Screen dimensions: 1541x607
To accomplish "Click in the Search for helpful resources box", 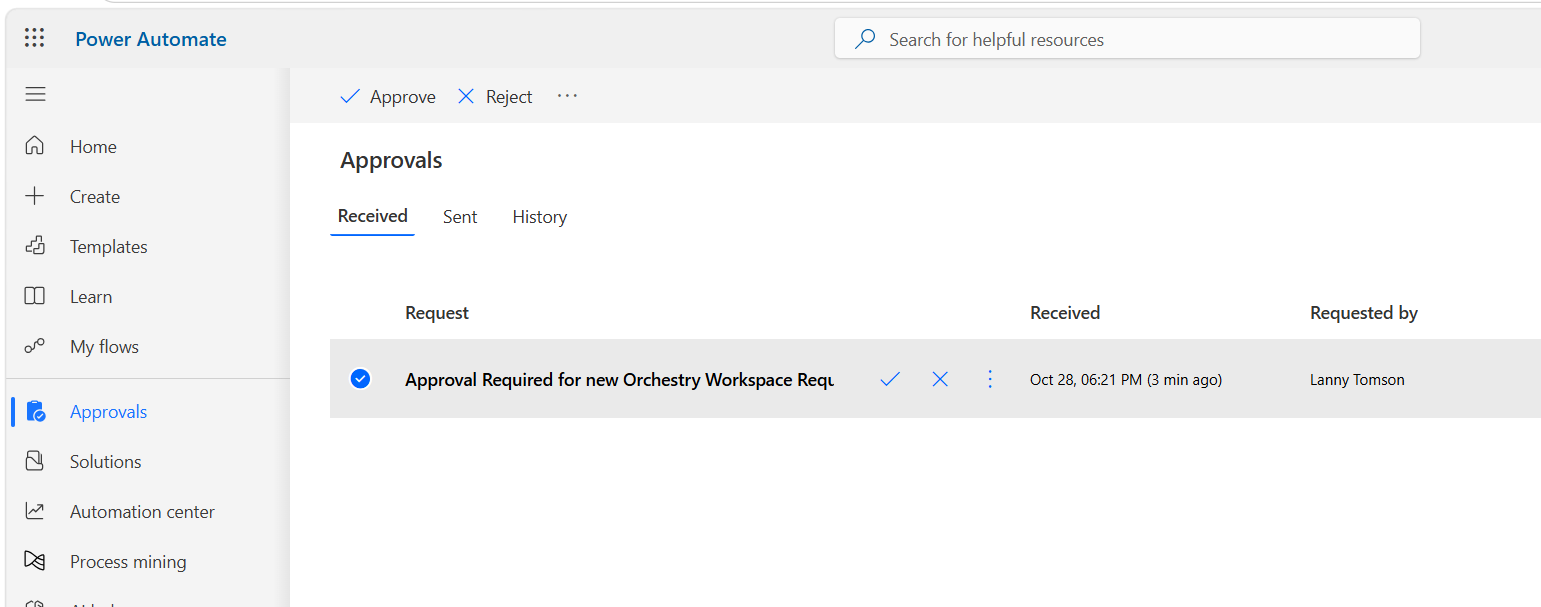I will 1127,39.
